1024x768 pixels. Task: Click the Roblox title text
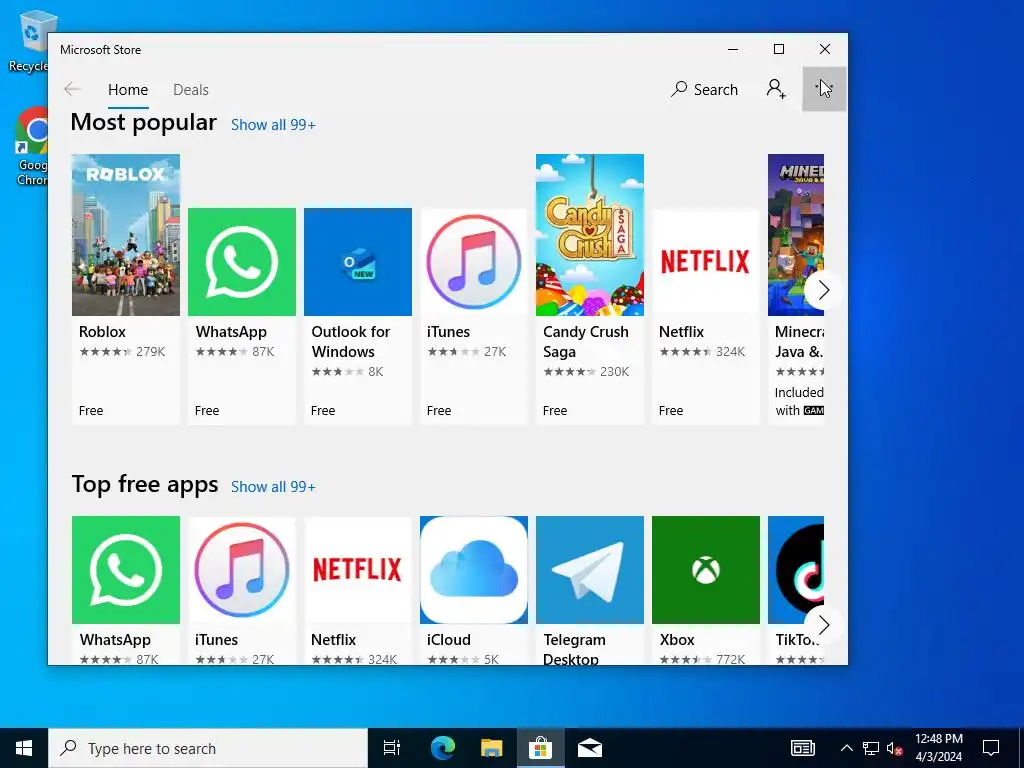(x=103, y=332)
